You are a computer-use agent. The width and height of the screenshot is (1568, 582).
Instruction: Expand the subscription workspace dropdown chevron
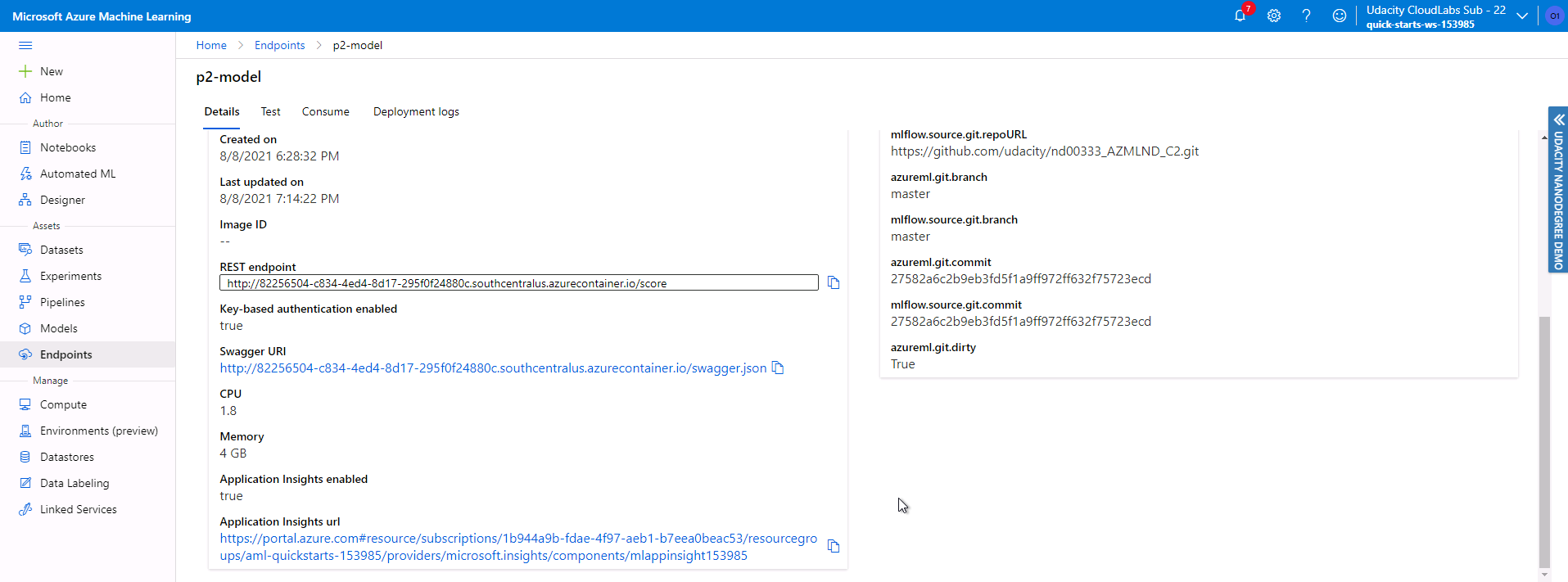coord(1522,16)
